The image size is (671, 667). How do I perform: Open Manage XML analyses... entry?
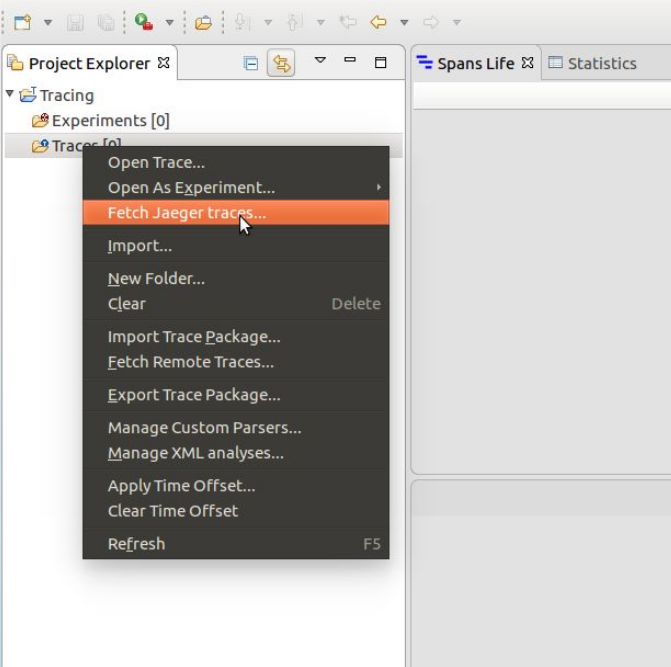[x=236, y=453]
